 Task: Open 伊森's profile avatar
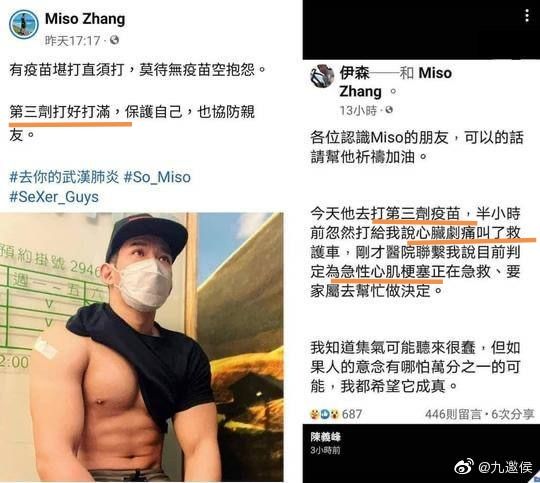click(x=322, y=76)
